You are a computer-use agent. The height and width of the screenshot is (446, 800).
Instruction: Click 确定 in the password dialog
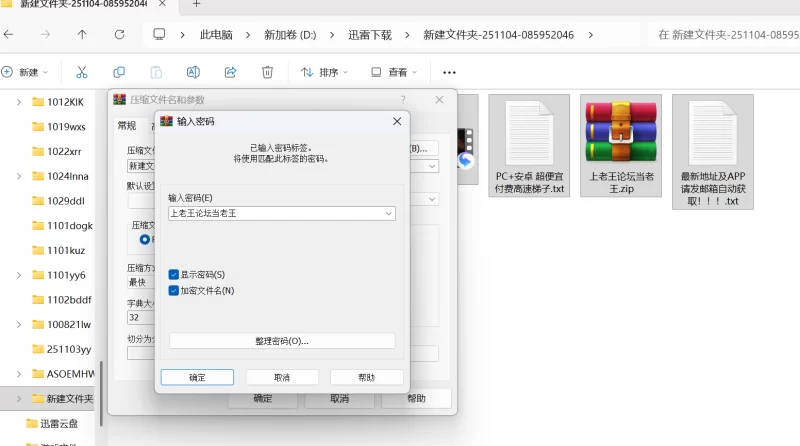tap(197, 377)
